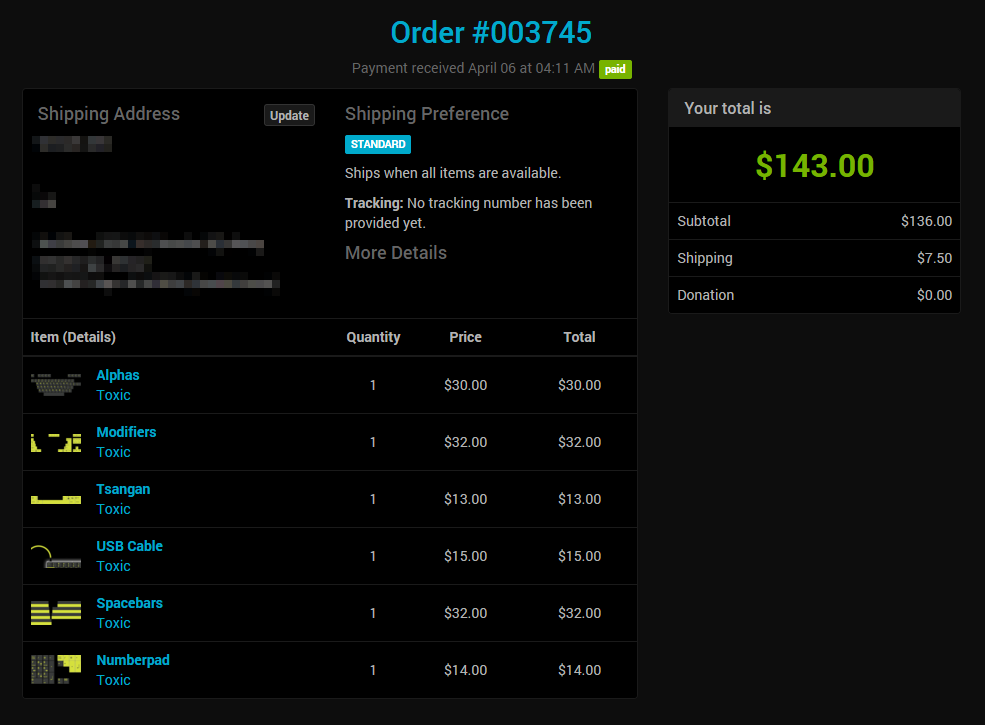Screen dimensions: 985x725
Task: Click the Tsangan row total $13.00
Action: 579,499
